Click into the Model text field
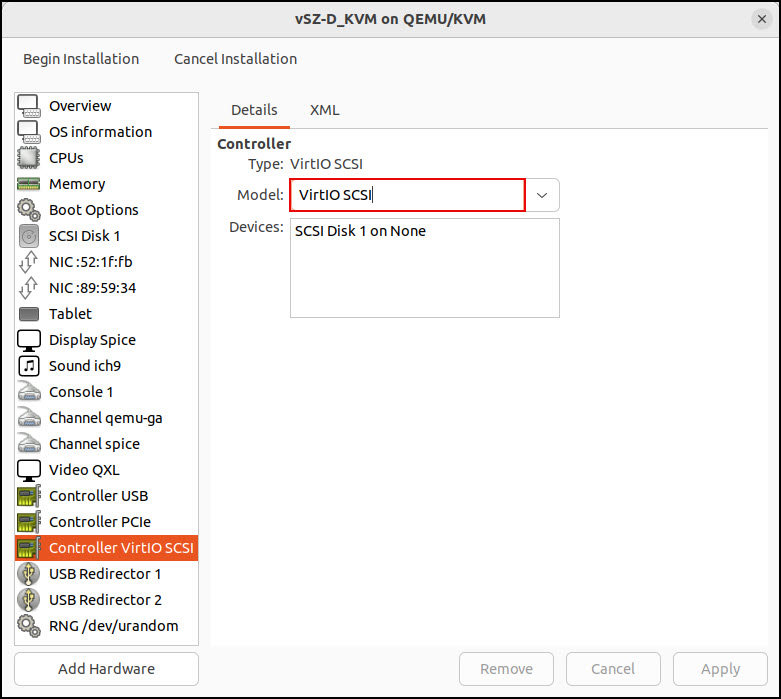The height and width of the screenshot is (699, 781). [407, 195]
